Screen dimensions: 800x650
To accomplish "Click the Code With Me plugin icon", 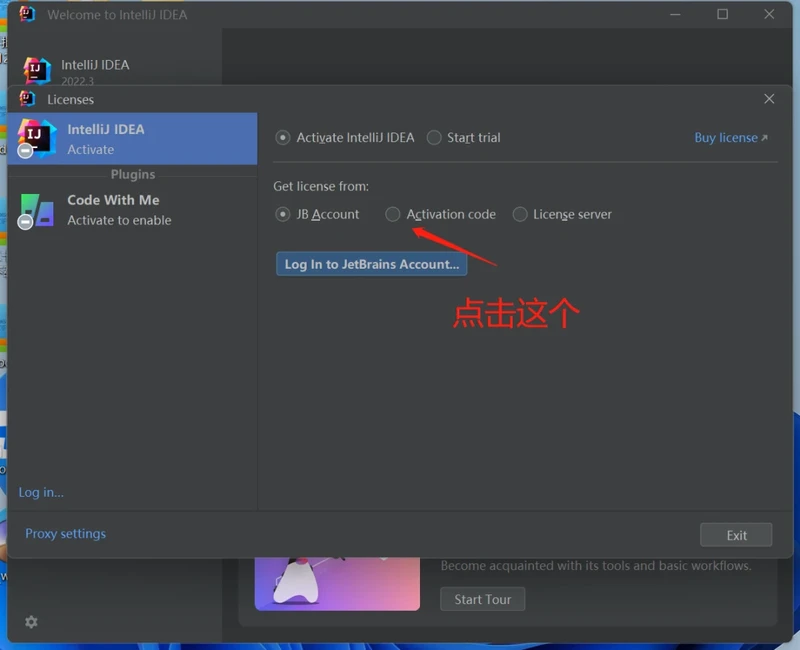I will (37, 210).
